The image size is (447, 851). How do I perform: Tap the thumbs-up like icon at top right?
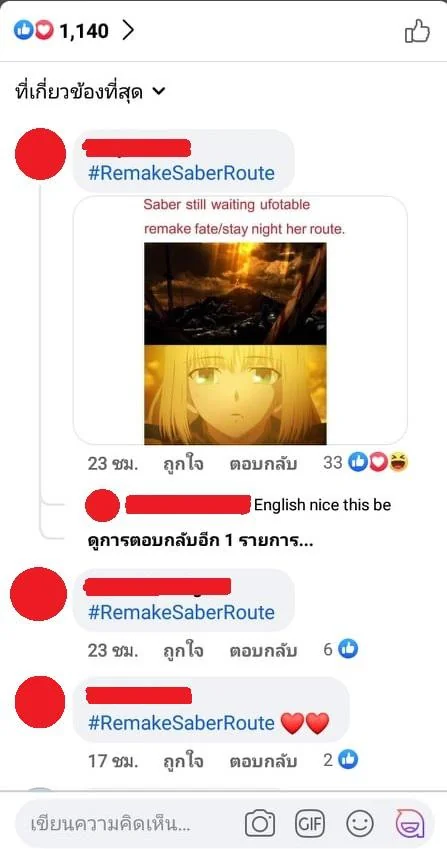pos(417,31)
